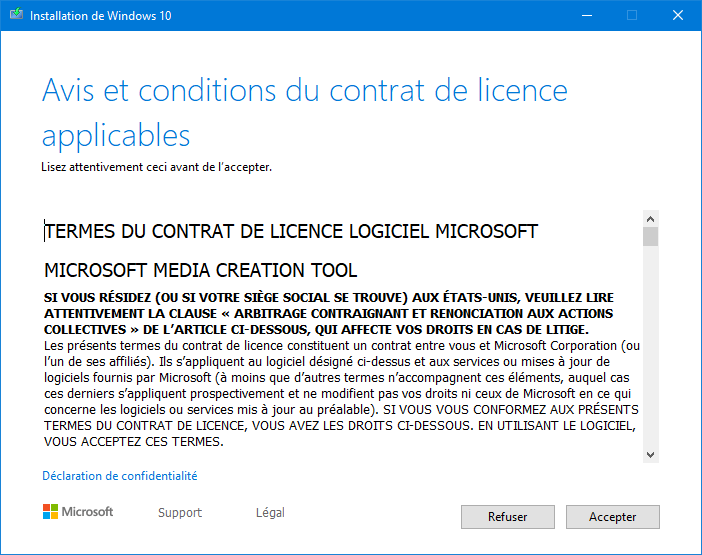Click the Accepter button
This screenshot has width=702, height=555.
[x=612, y=517]
